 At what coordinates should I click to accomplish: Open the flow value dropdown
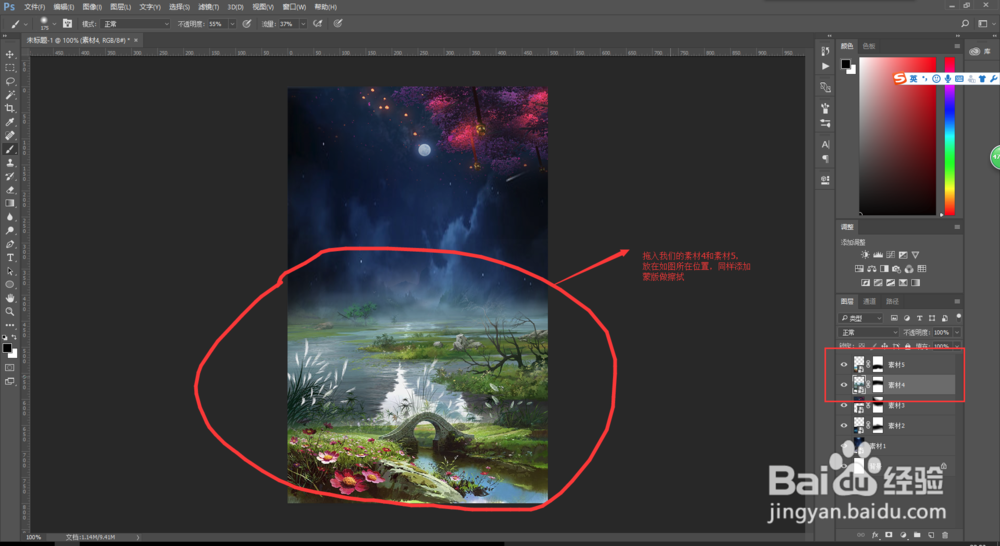tap(303, 24)
